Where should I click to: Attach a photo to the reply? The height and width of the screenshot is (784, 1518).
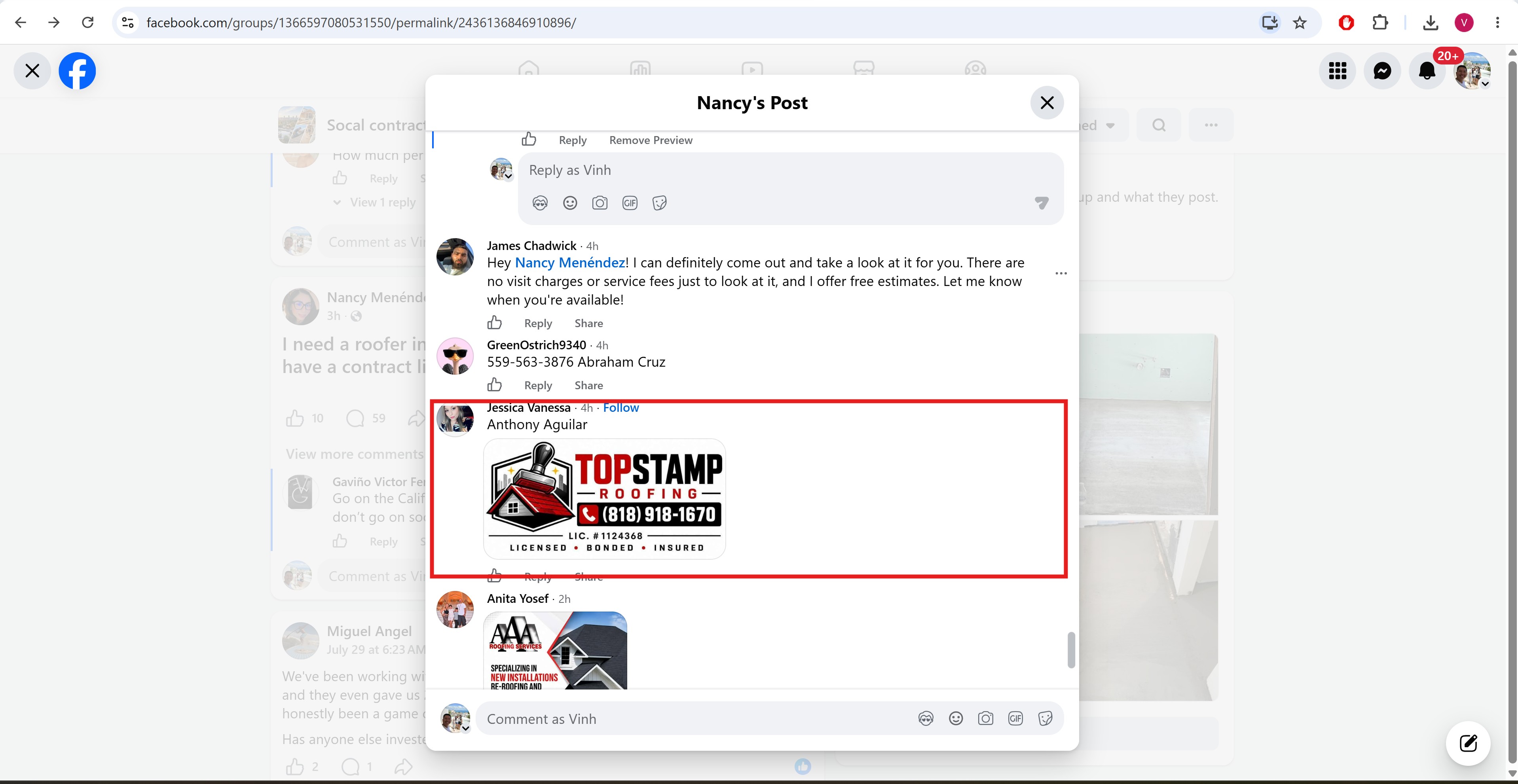tap(600, 203)
